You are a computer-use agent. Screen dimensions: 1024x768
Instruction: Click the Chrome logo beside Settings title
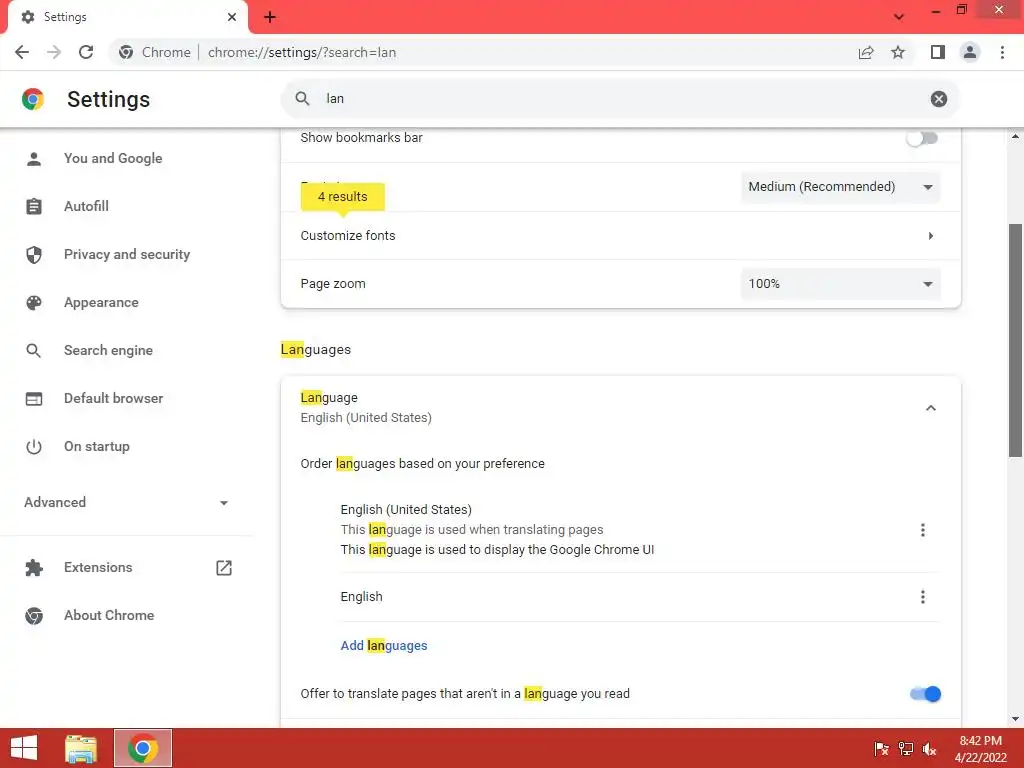coord(33,99)
